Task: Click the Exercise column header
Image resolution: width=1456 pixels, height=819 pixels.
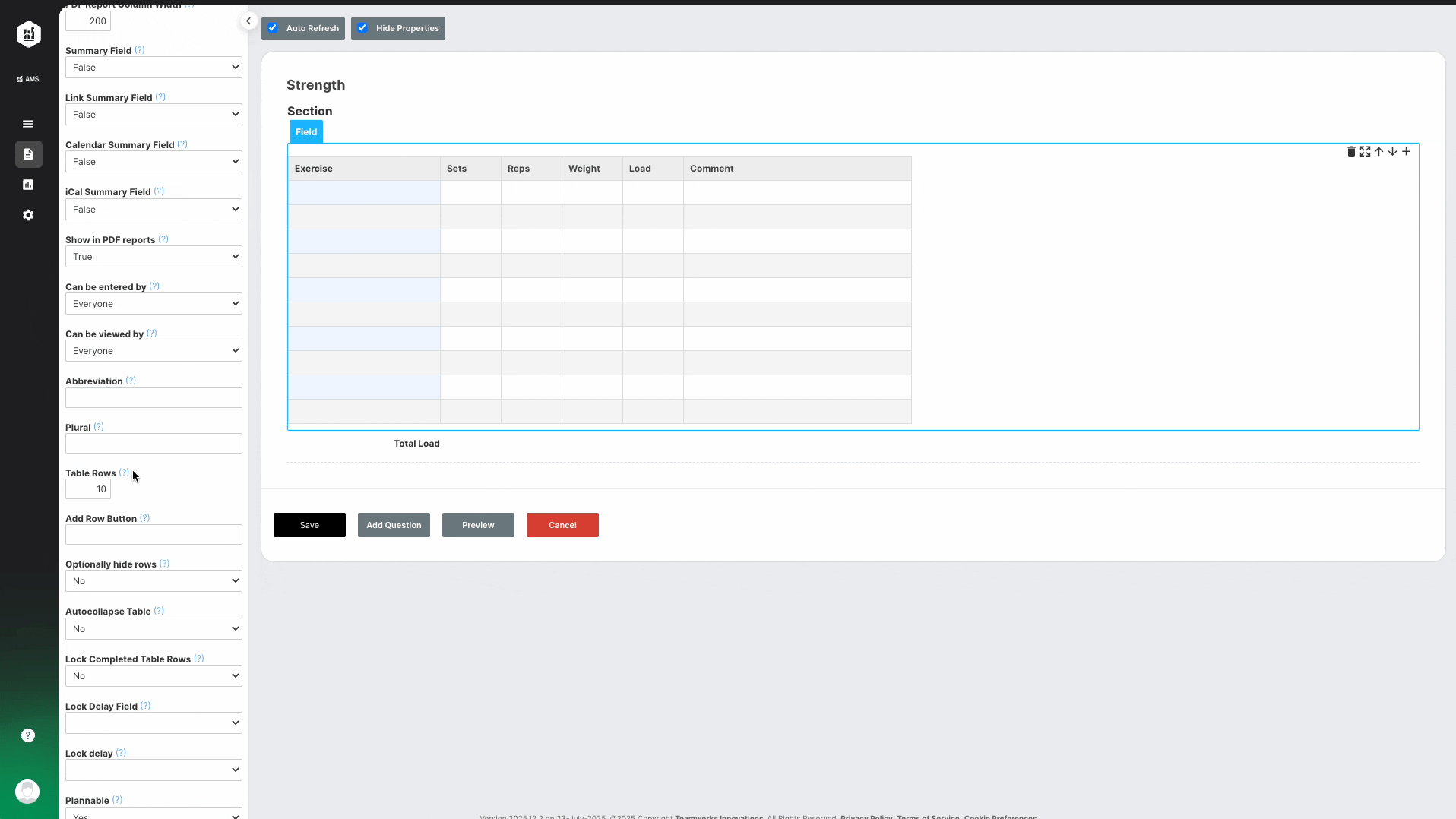Action: pyautogui.click(x=364, y=169)
